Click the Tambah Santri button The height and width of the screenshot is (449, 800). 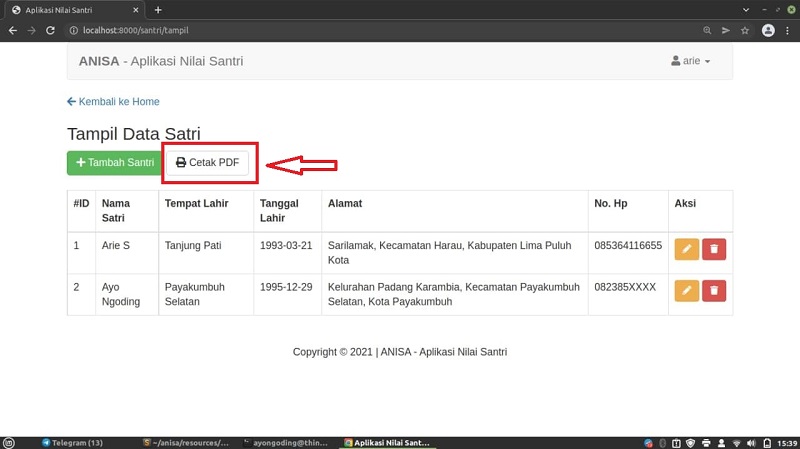click(115, 163)
